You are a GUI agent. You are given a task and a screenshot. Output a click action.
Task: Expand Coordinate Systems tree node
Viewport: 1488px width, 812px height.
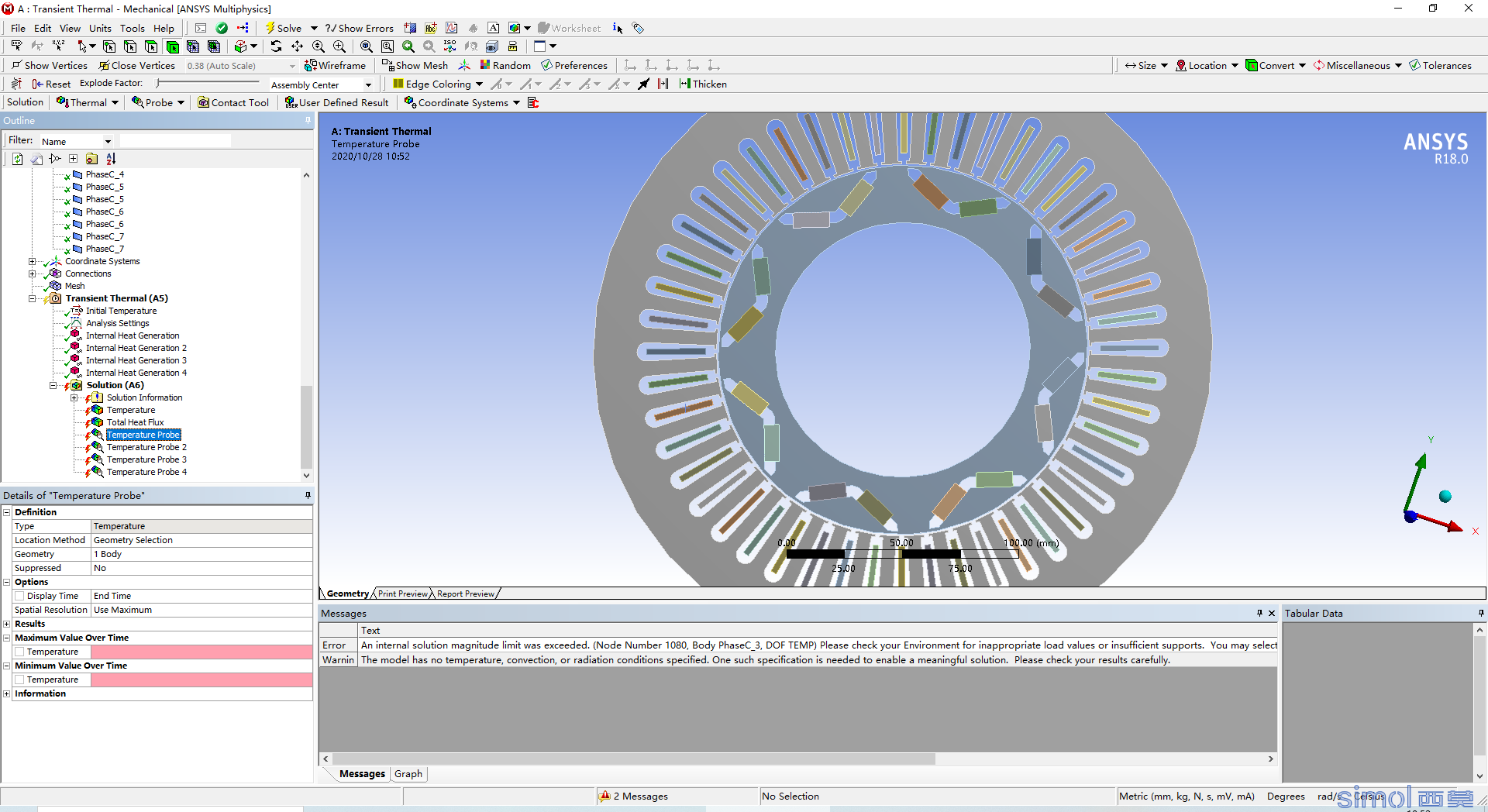[x=32, y=261]
